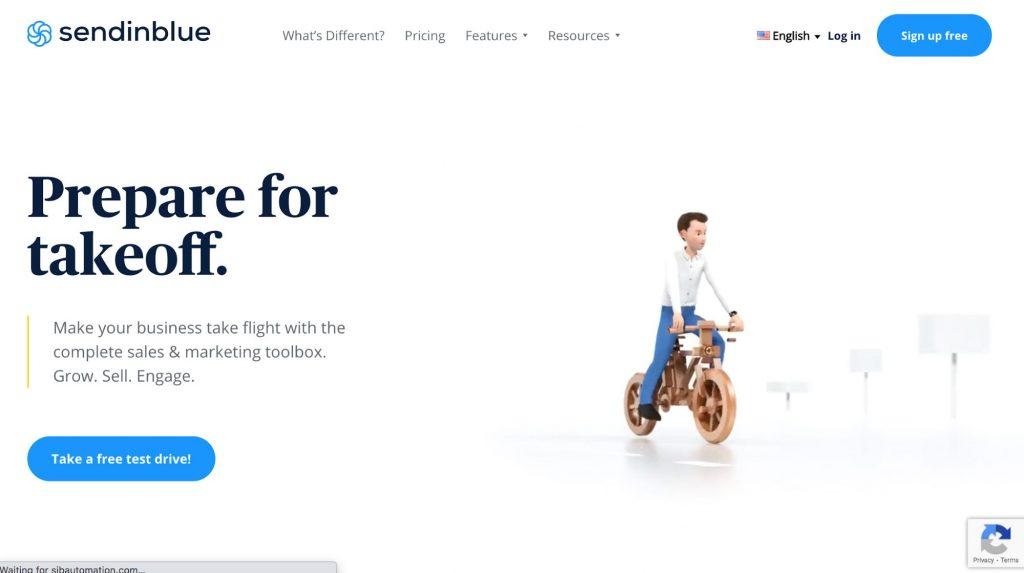The width and height of the screenshot is (1024, 573).
Task: Expand the Features dropdown menu
Action: (x=496, y=35)
